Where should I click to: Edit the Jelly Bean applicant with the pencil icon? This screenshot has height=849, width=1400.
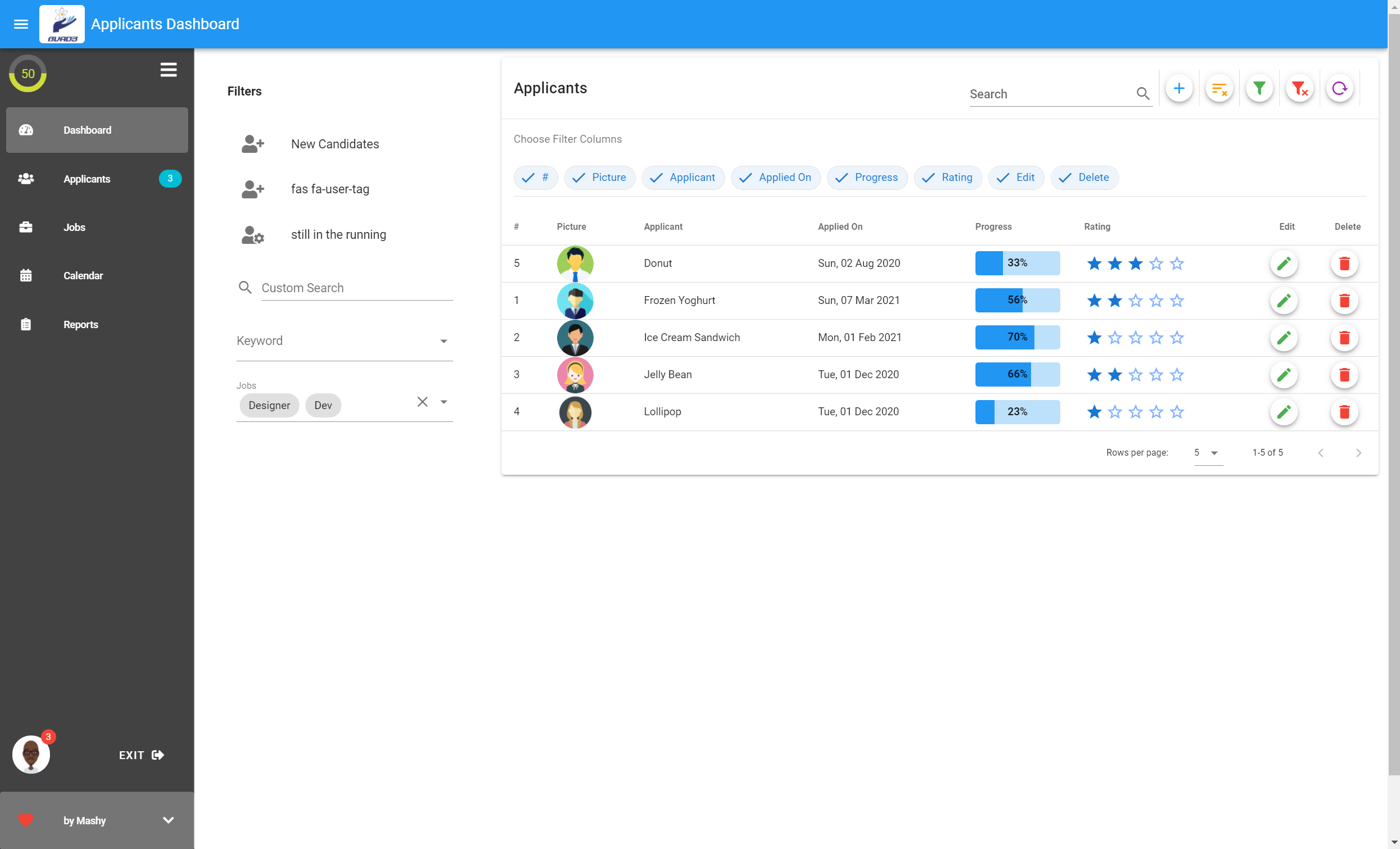pyautogui.click(x=1284, y=375)
